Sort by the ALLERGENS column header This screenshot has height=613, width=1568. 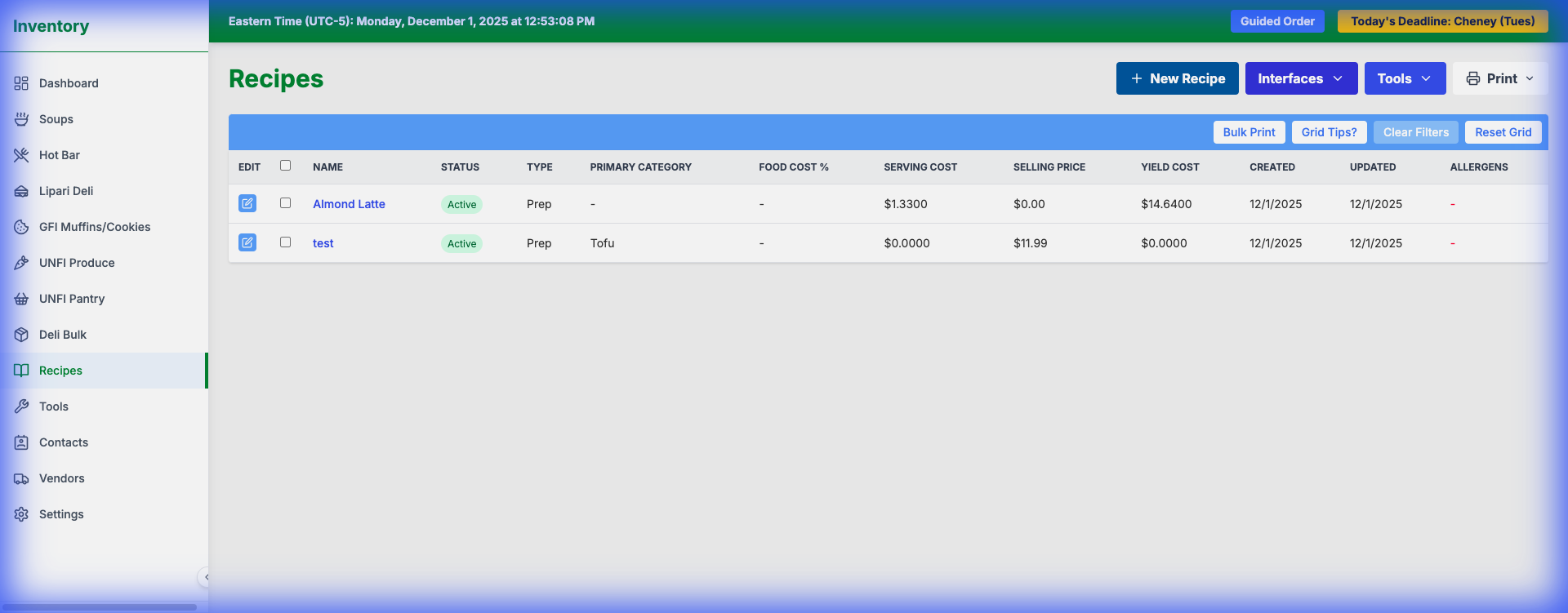(1479, 167)
